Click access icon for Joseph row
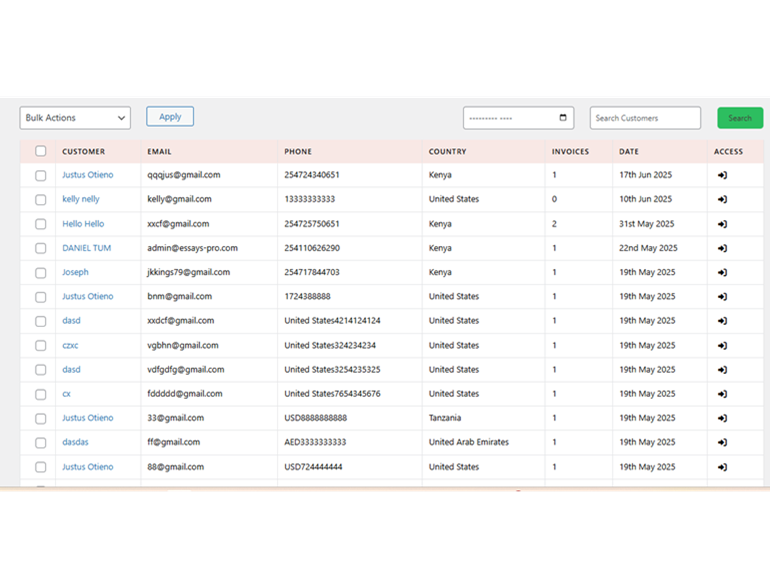 tap(722, 272)
